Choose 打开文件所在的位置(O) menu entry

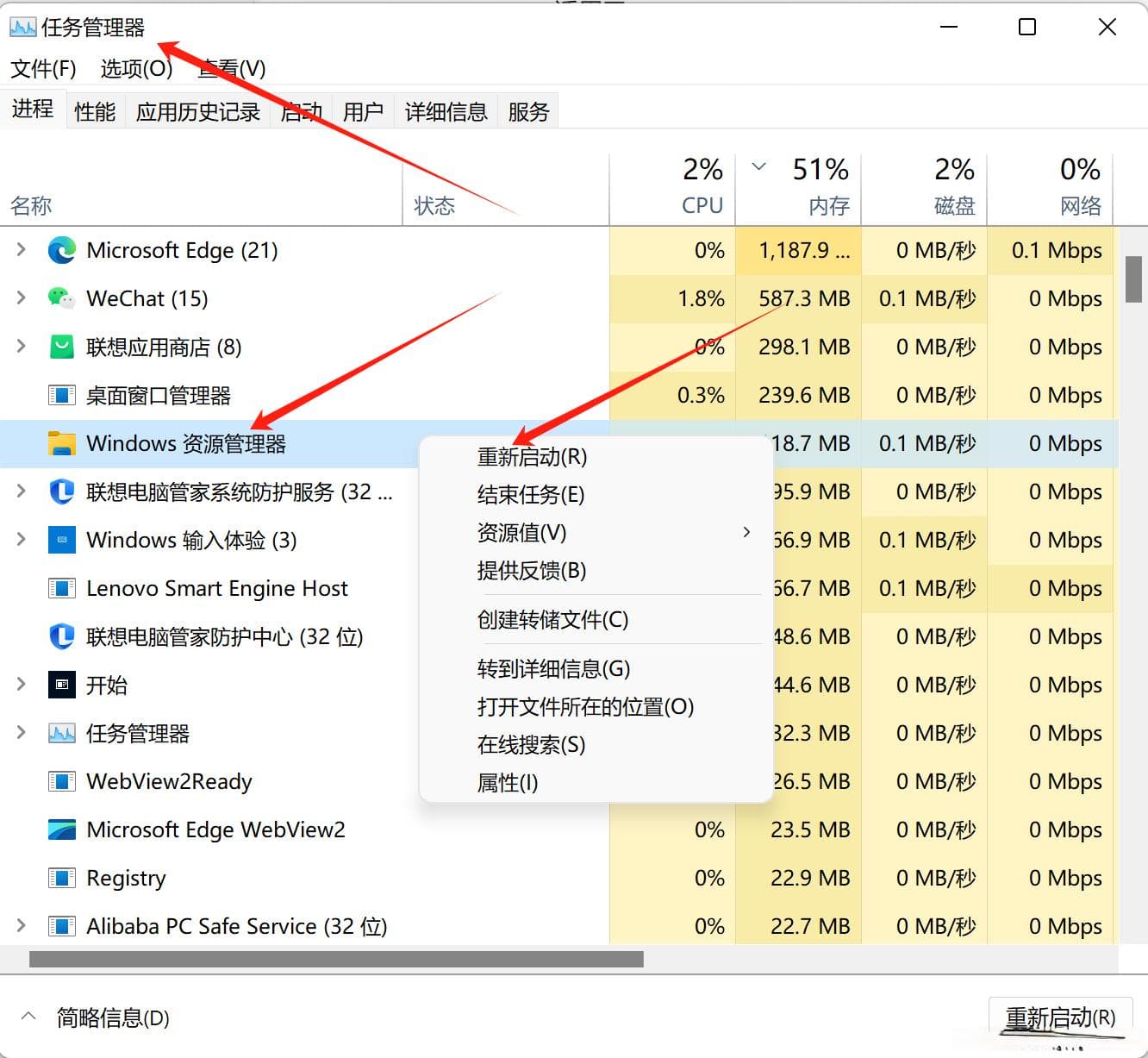596,706
